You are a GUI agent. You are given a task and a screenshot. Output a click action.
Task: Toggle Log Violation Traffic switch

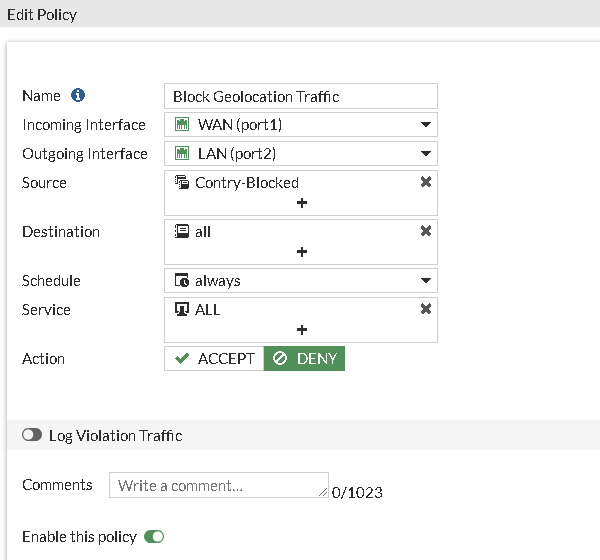32,436
